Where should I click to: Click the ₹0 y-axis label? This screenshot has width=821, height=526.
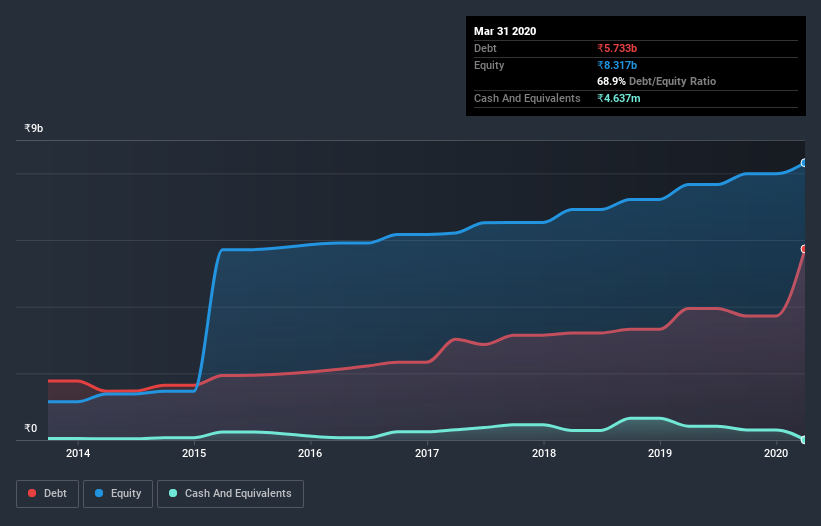31,428
